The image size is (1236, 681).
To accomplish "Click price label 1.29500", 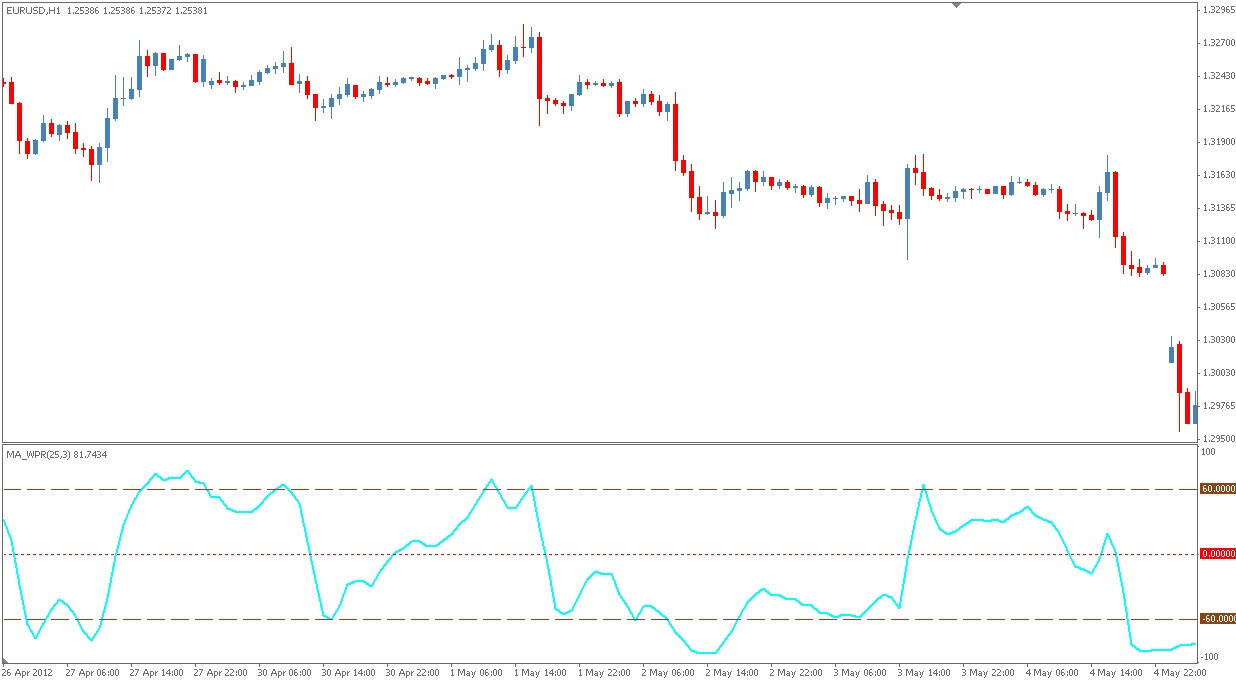I will (x=1219, y=439).
